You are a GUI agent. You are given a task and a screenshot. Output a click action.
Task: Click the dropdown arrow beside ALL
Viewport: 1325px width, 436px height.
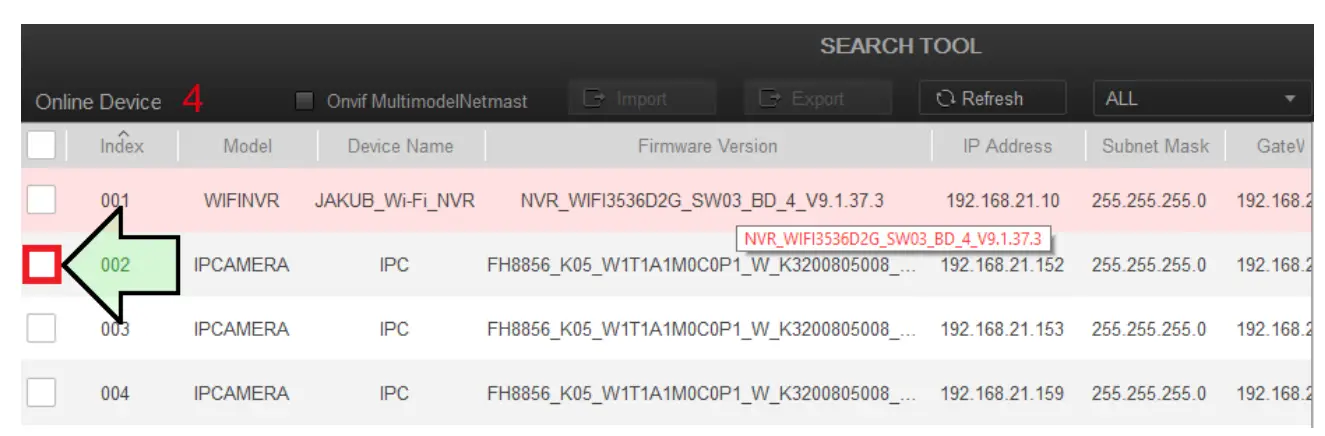(1290, 100)
